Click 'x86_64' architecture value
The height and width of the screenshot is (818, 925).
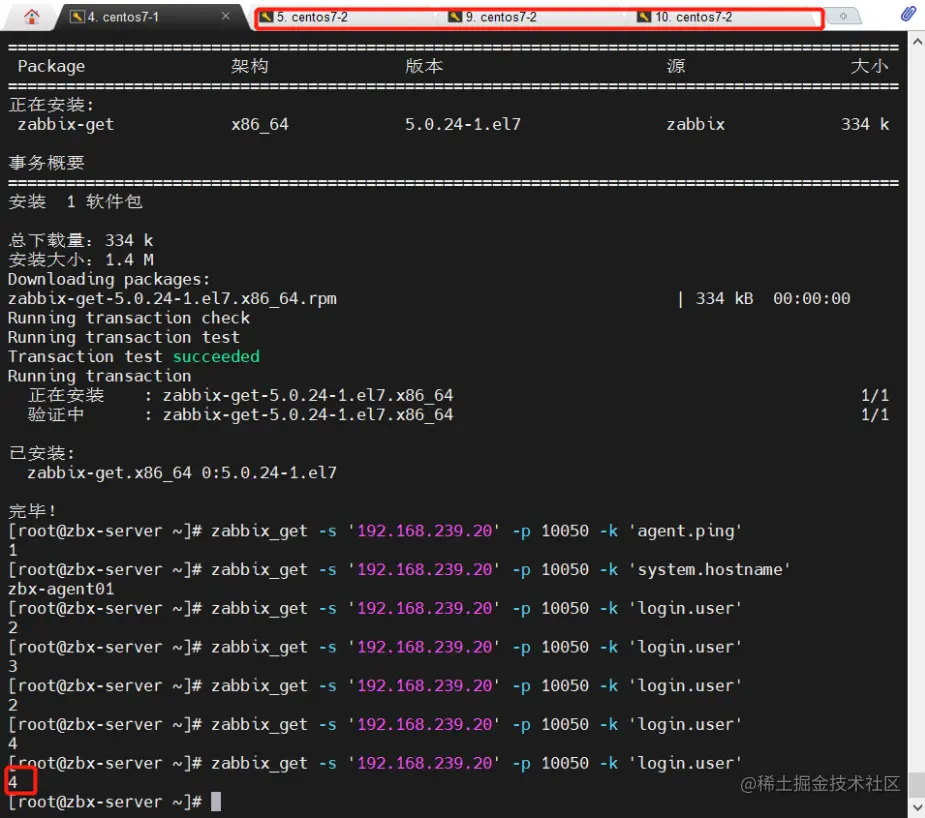pos(260,124)
